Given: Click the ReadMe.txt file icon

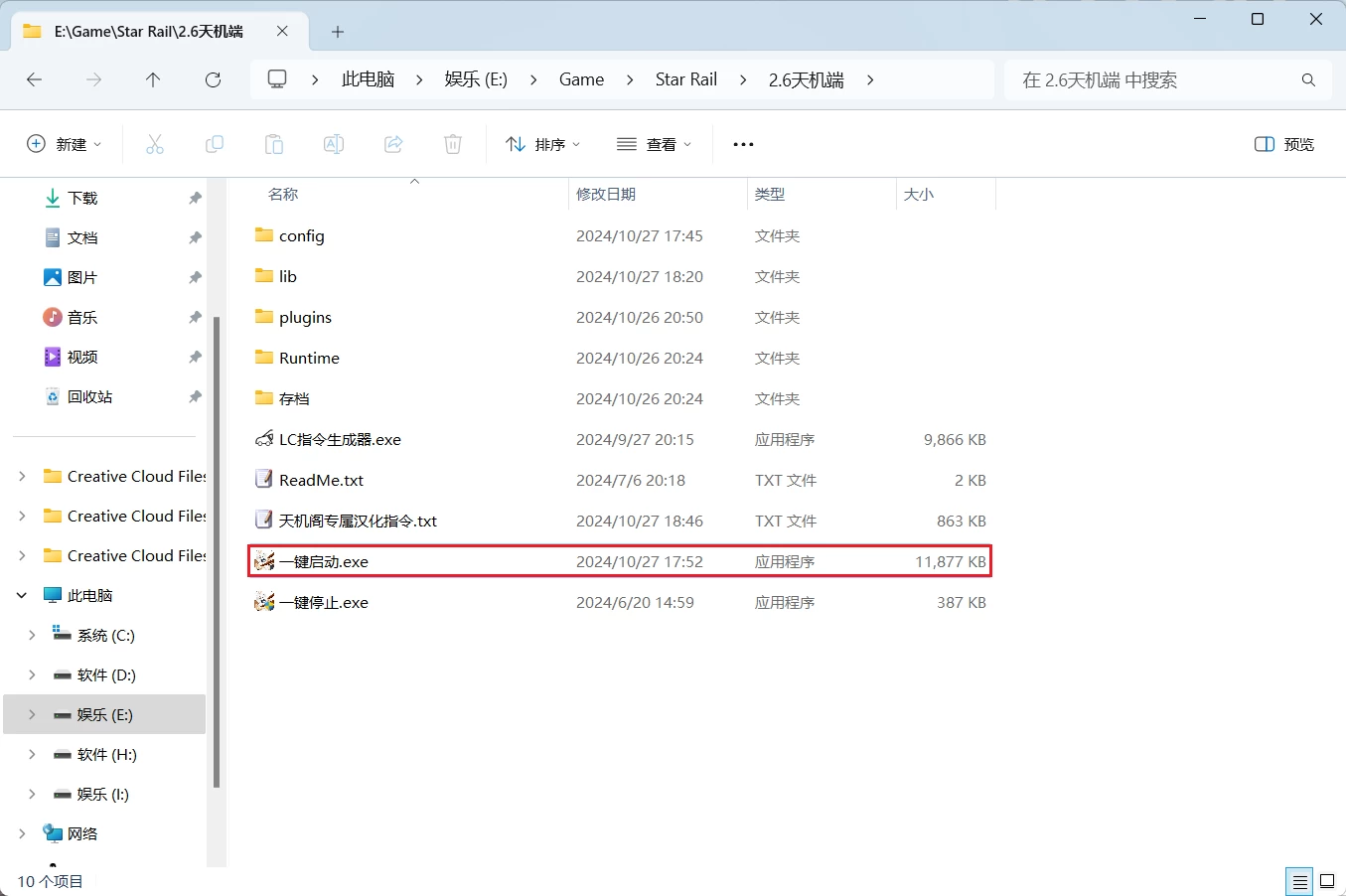Looking at the screenshot, I should coord(264,480).
